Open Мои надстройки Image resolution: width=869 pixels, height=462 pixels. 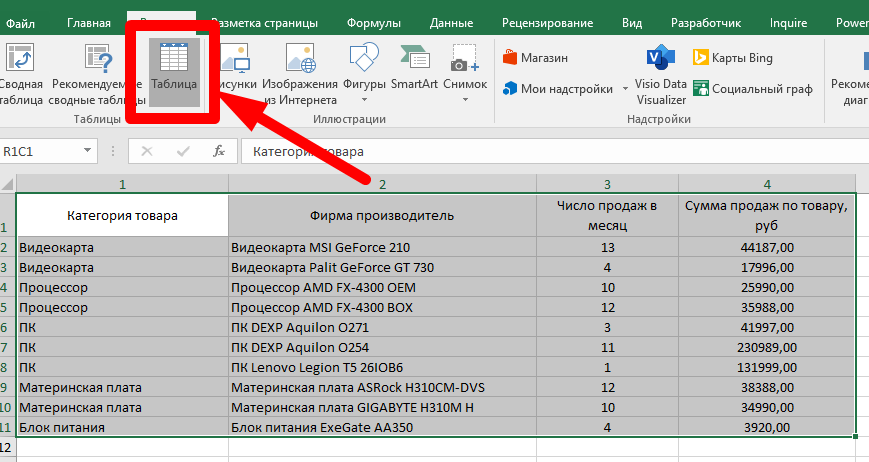tap(558, 89)
